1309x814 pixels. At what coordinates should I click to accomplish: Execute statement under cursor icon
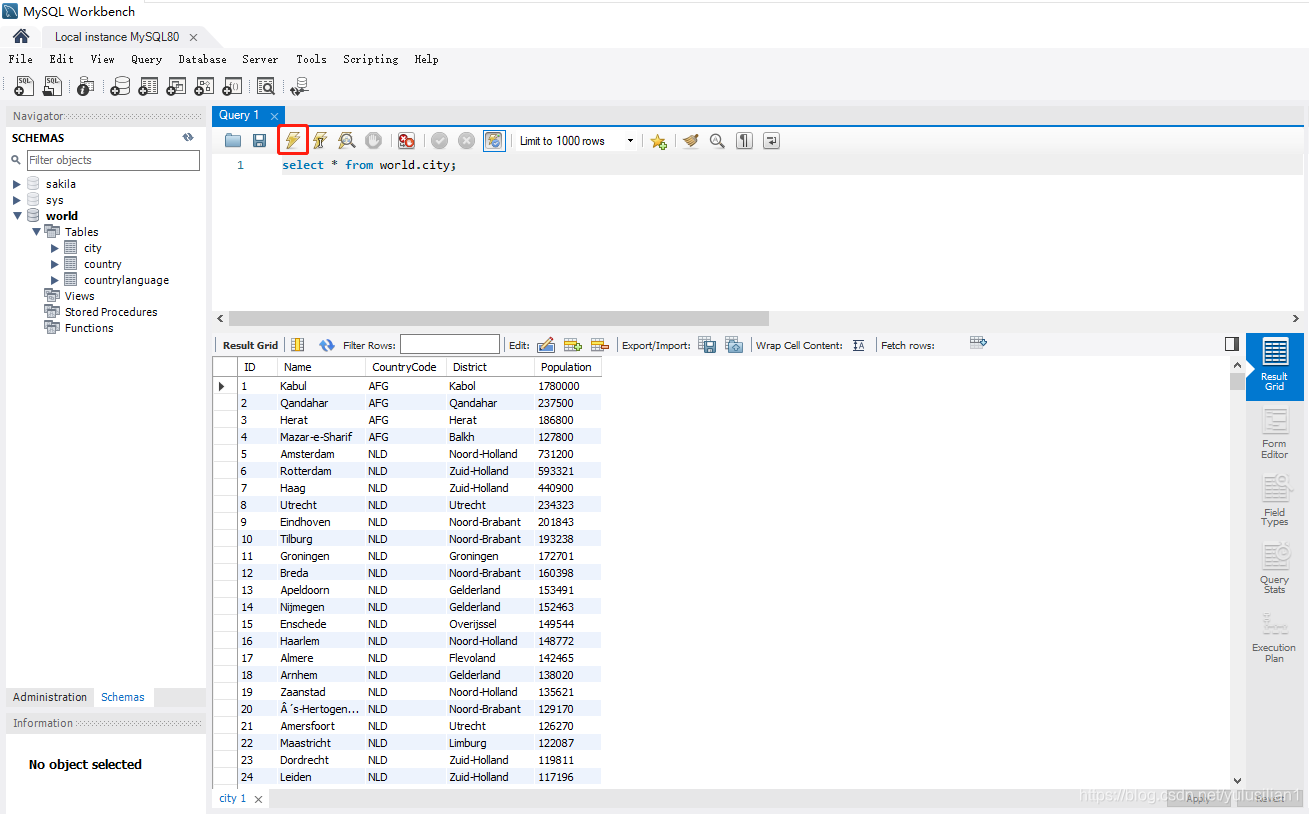(x=320, y=141)
